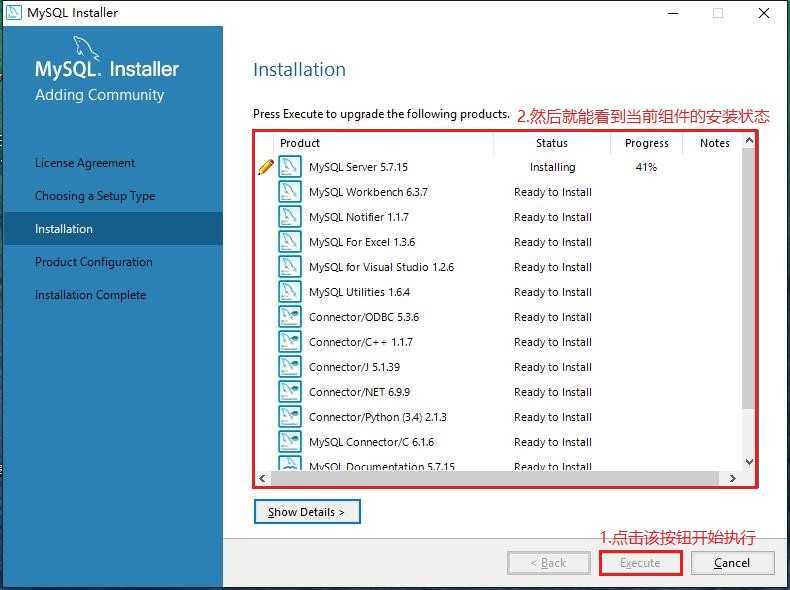Select the MySQL For Excel 1.3.6 row text
790x590 pixels.
pyautogui.click(x=362, y=242)
